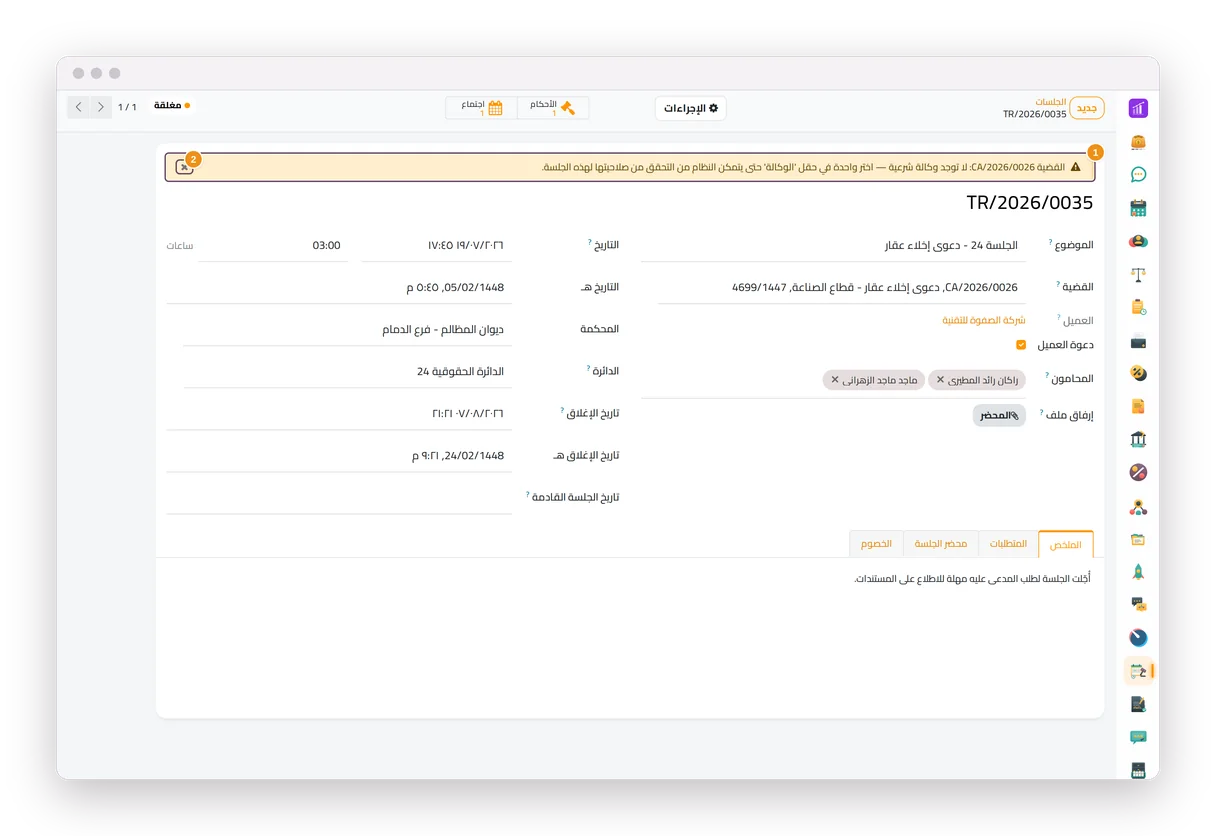Open the teal message bubble icon

pos(1138,737)
